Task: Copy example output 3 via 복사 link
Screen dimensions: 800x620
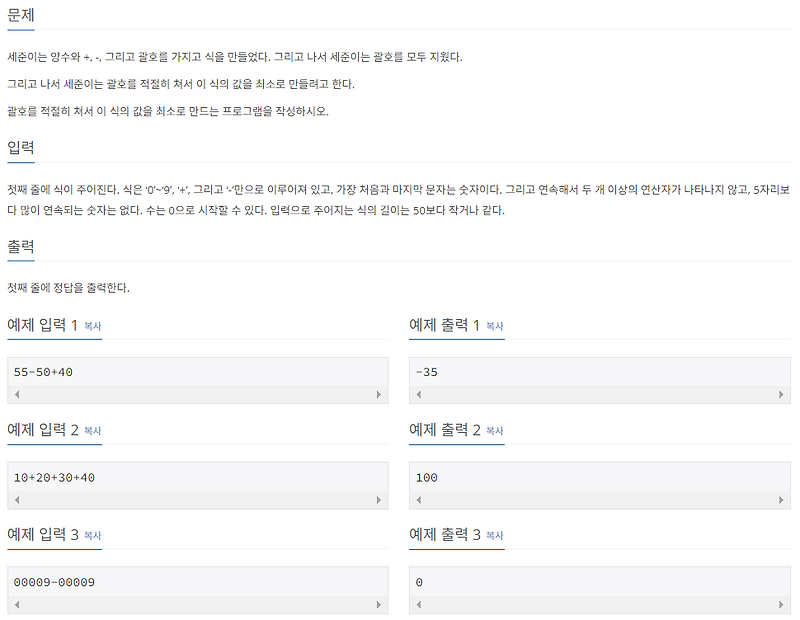Action: pyautogui.click(x=494, y=535)
